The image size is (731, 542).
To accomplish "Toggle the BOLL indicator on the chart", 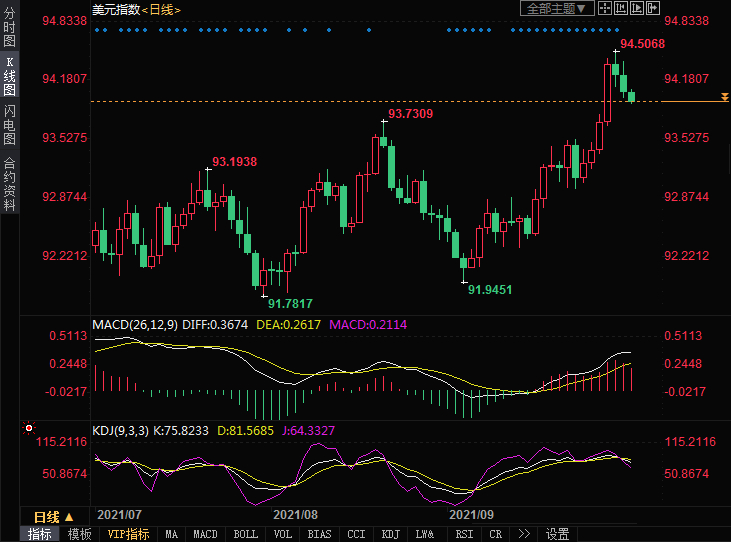I will tap(245, 534).
